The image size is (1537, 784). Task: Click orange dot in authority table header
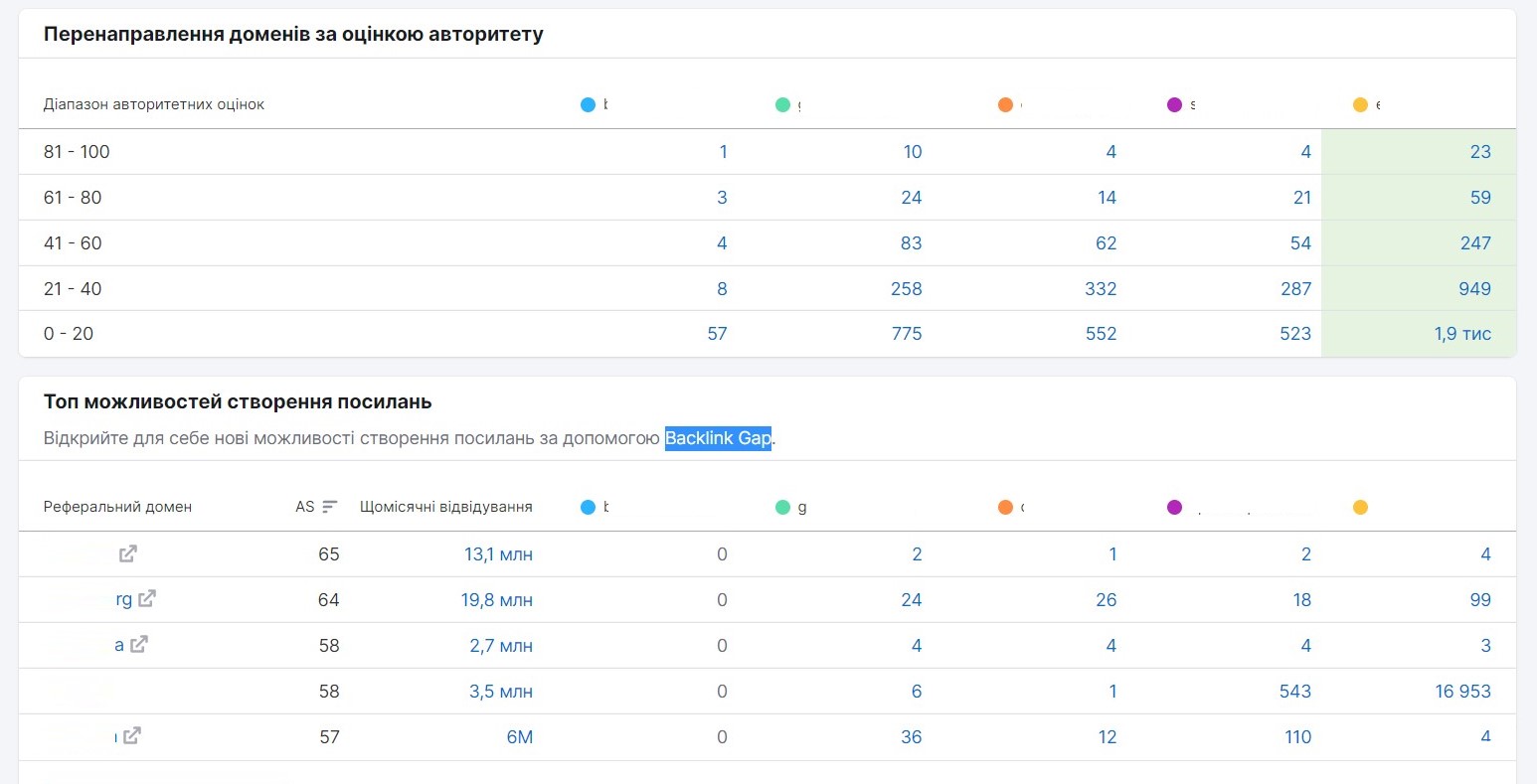pyautogui.click(x=1005, y=104)
